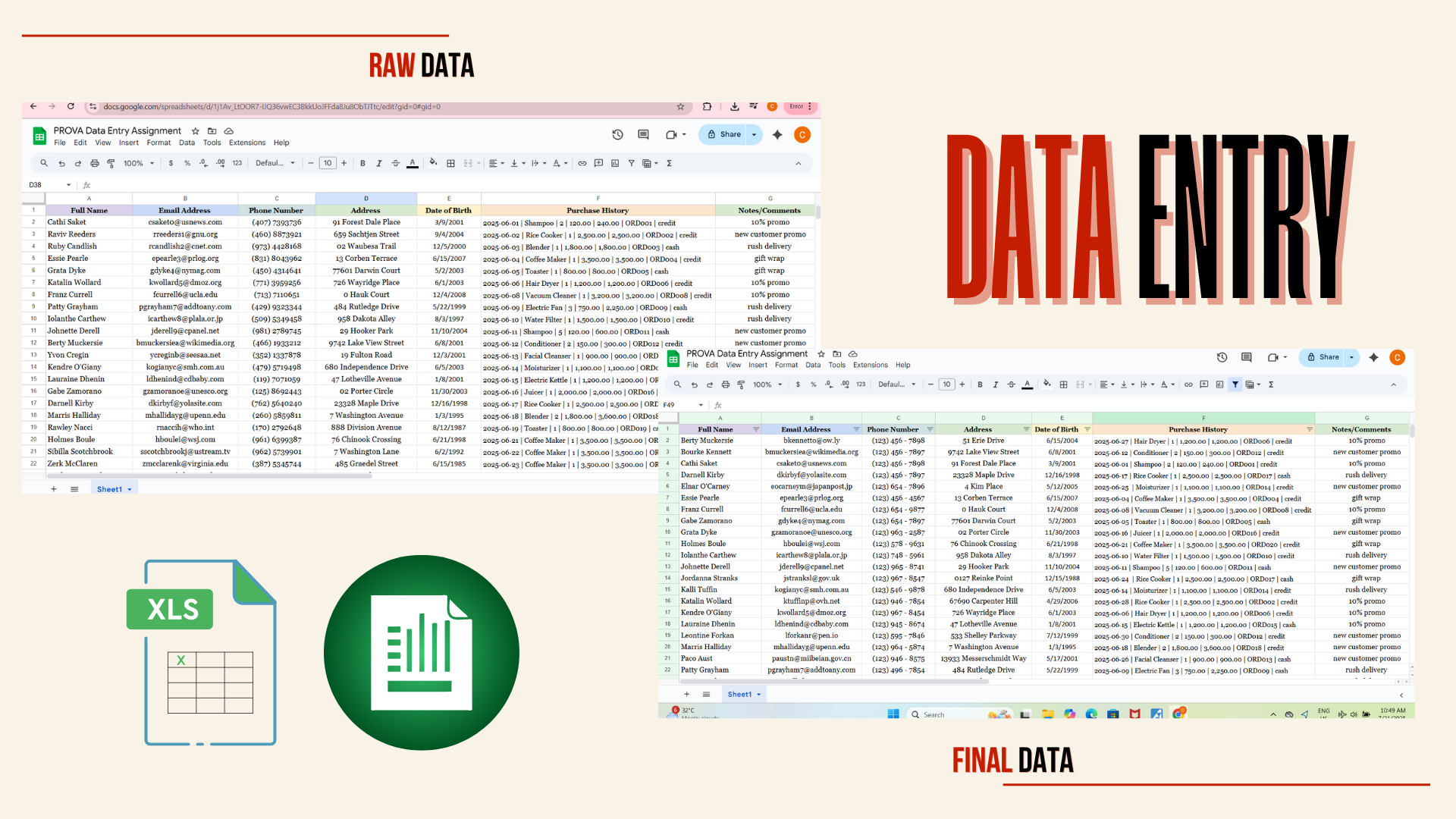This screenshot has width=1456, height=819.
Task: Insert link via raw data window toolbar
Action: 582,163
